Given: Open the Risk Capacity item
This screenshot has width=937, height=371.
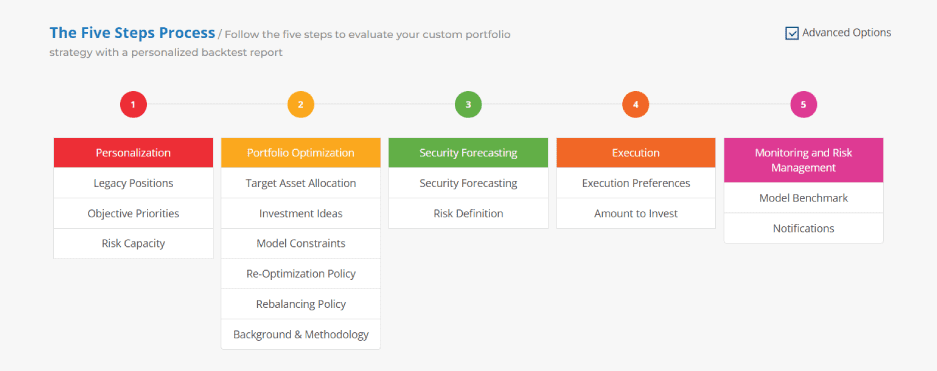Looking at the screenshot, I should 133,244.
